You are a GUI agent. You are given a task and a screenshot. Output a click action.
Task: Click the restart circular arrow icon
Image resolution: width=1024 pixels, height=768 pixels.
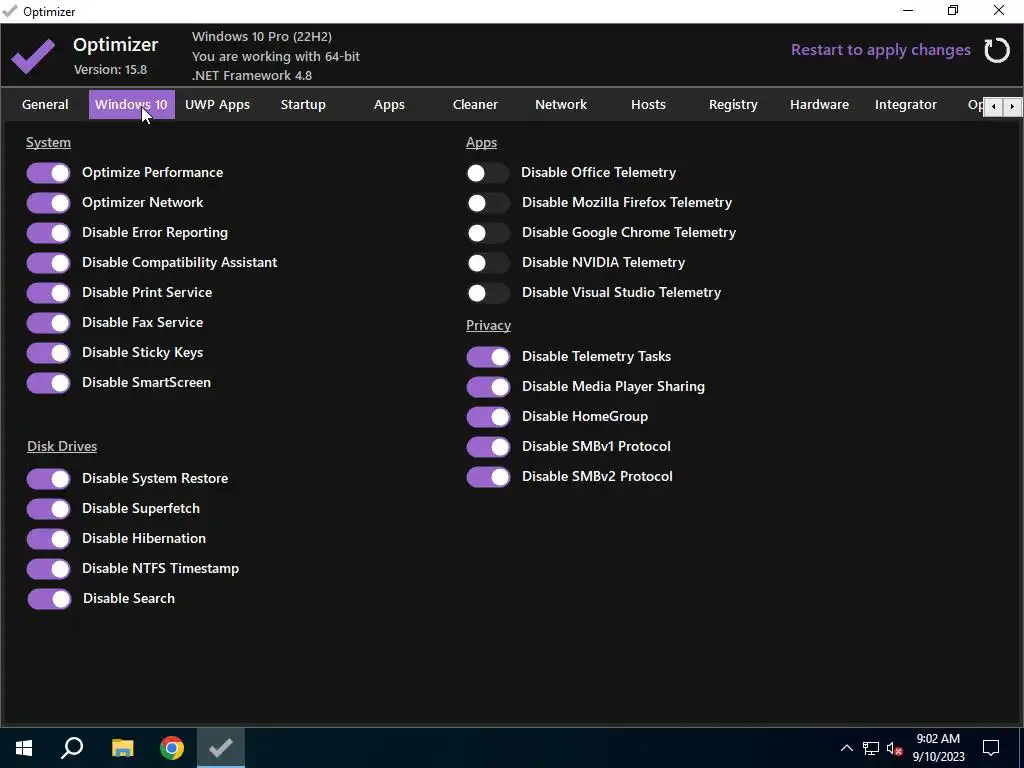click(997, 50)
